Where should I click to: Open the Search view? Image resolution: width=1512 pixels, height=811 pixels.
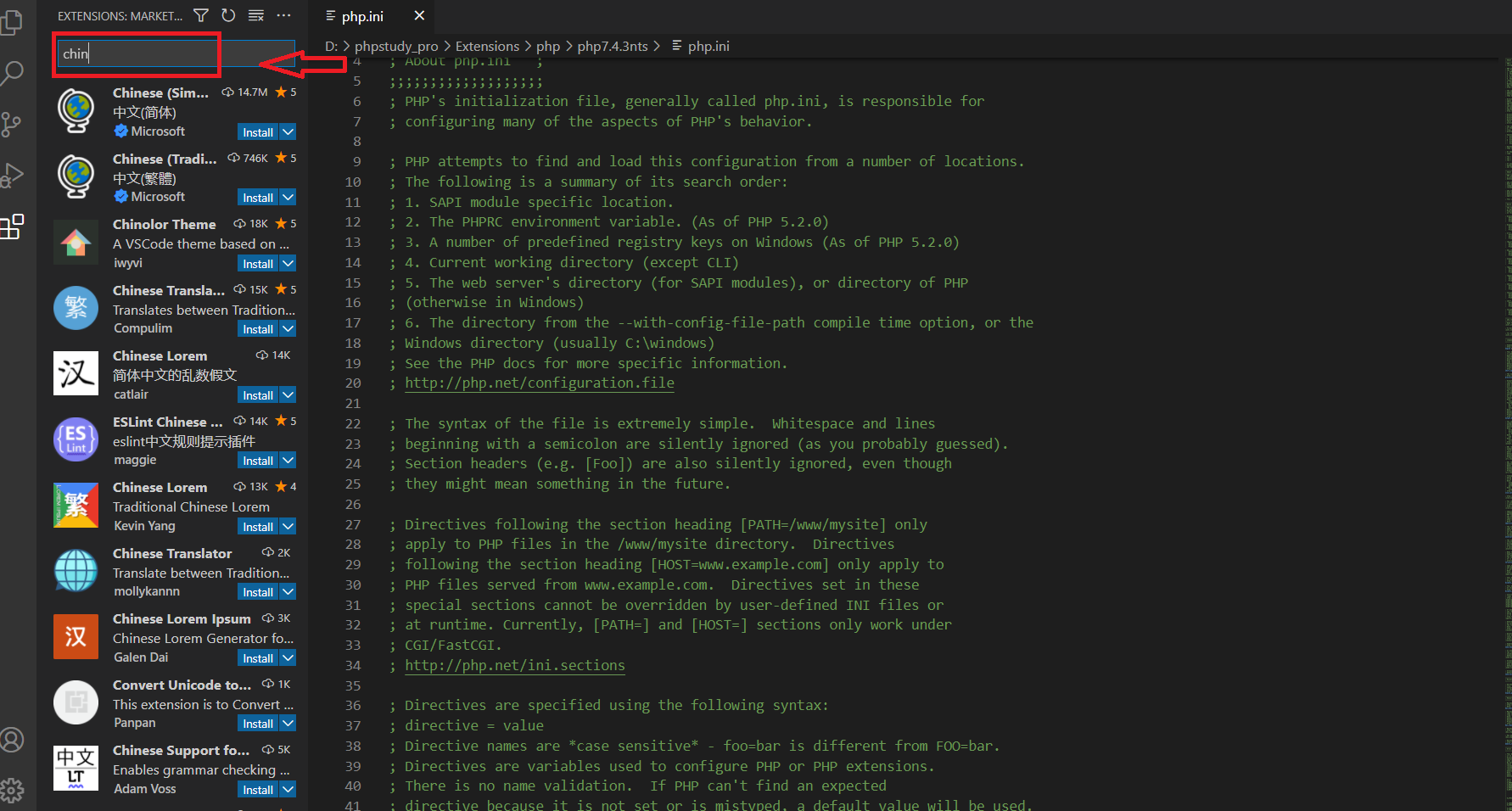tap(14, 73)
